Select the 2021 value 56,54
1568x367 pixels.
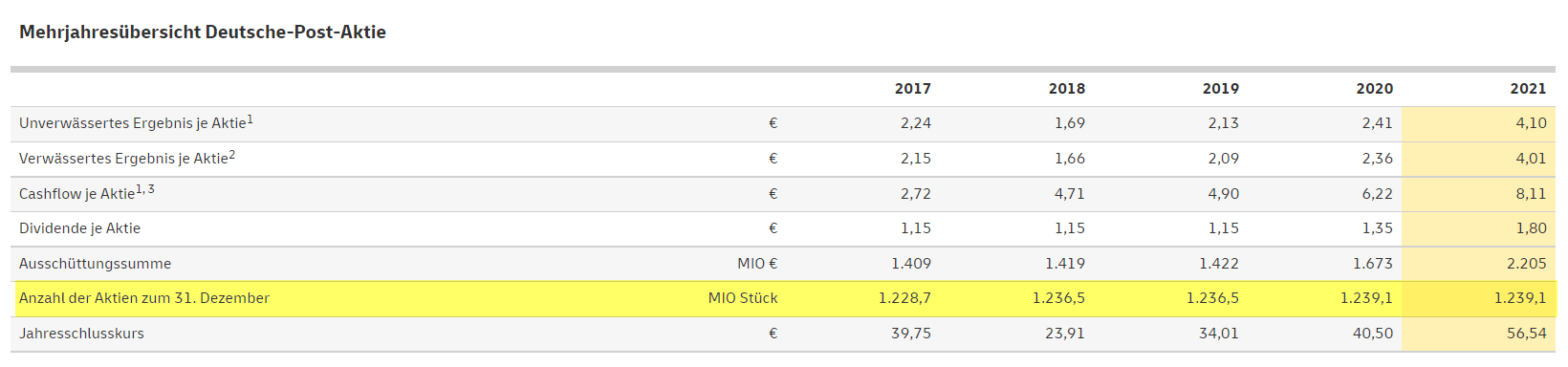coord(1526,334)
